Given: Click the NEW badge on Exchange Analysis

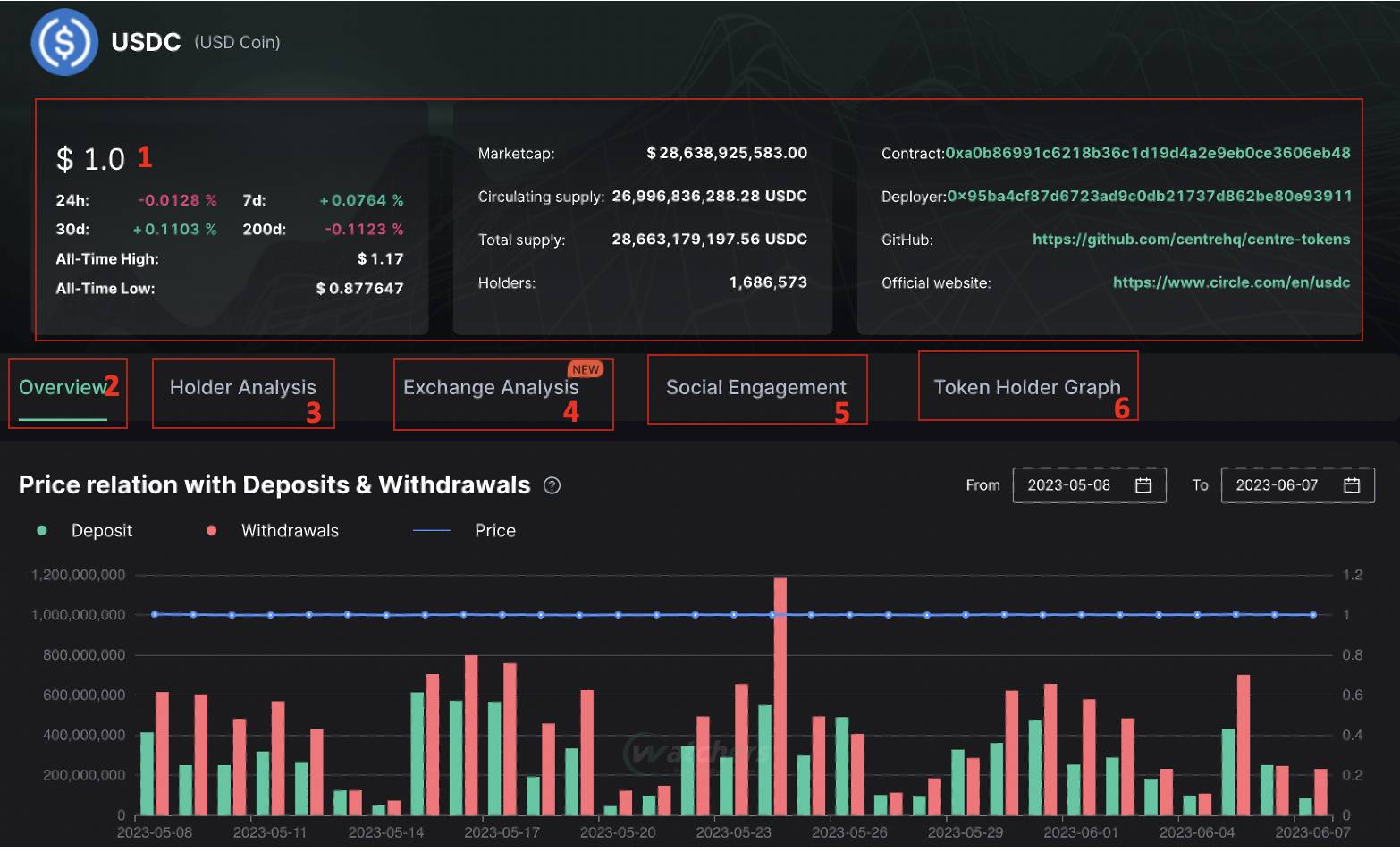Looking at the screenshot, I should pos(586,369).
